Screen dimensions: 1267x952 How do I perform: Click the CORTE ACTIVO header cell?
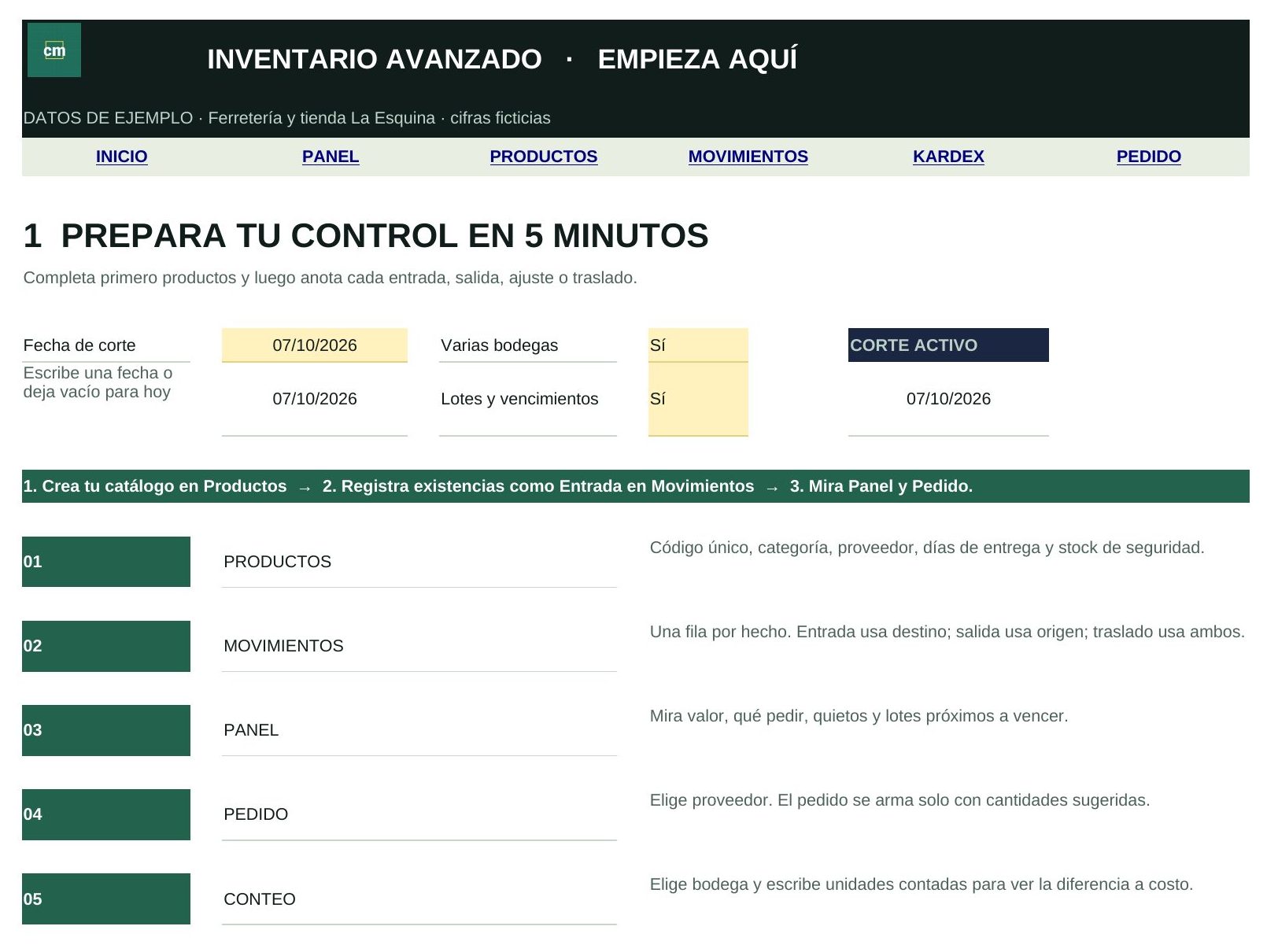948,345
